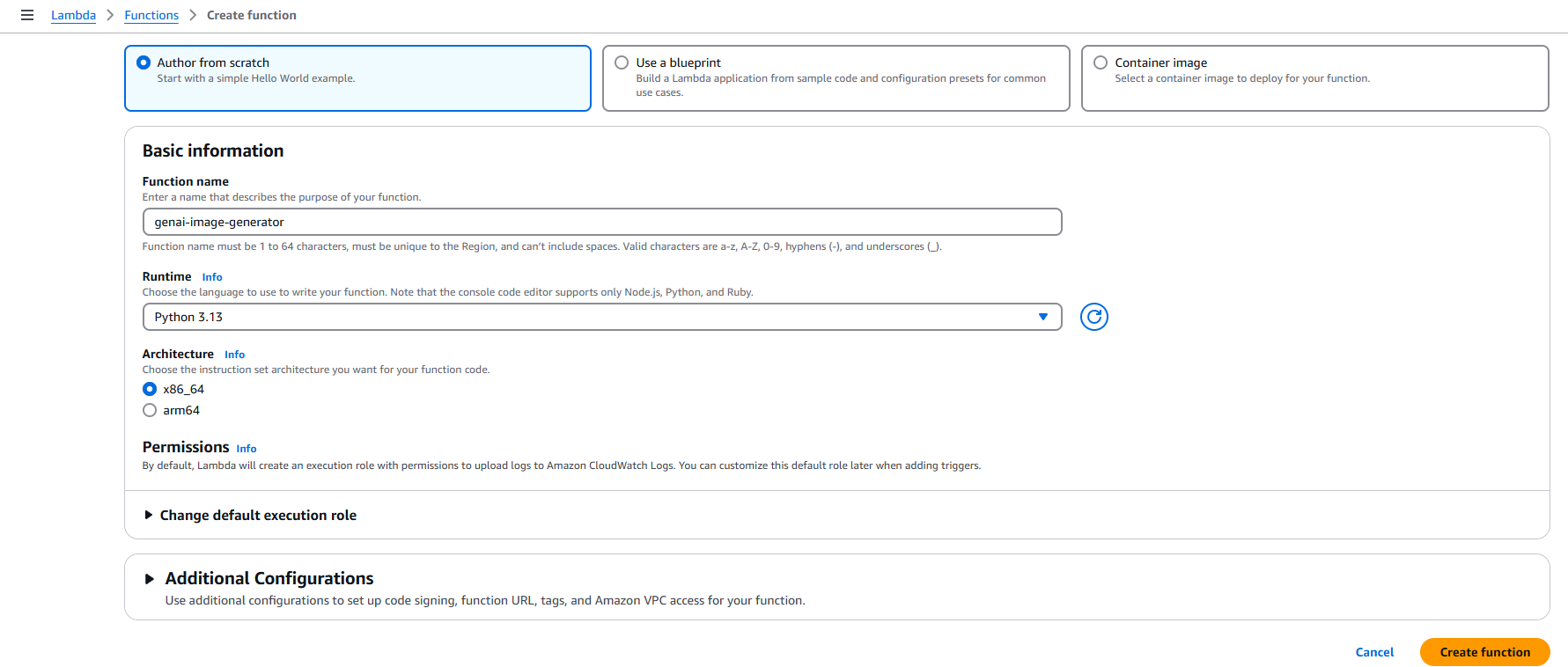Click the Create function breadcrumb text

pyautogui.click(x=252, y=15)
